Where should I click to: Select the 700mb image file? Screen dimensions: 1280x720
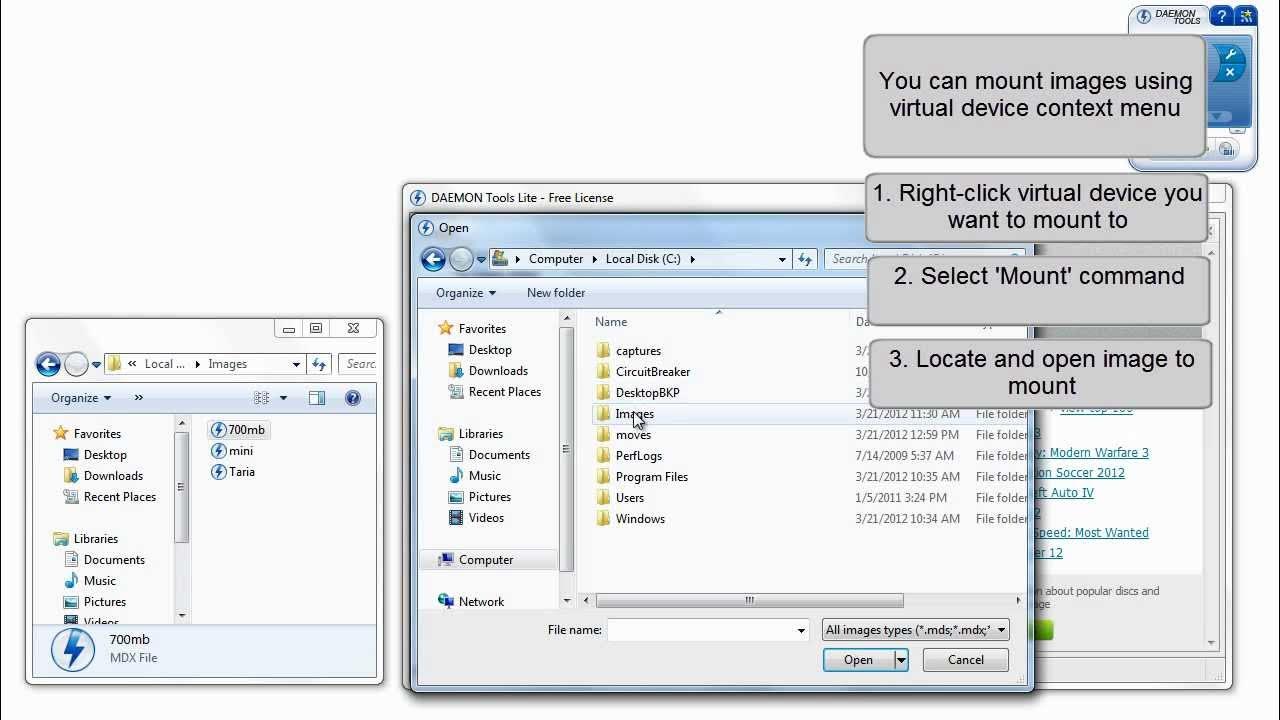pyautogui.click(x=238, y=430)
